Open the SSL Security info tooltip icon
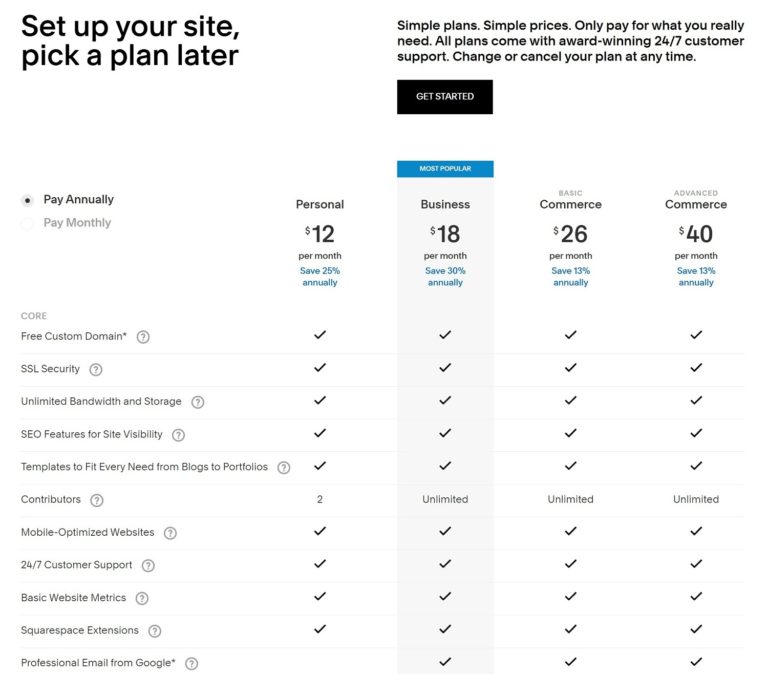Screen dimensions: 768x674 tap(96, 369)
